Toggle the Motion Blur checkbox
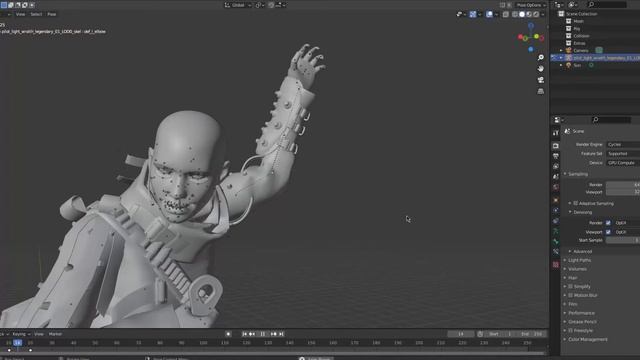 tap(571, 295)
